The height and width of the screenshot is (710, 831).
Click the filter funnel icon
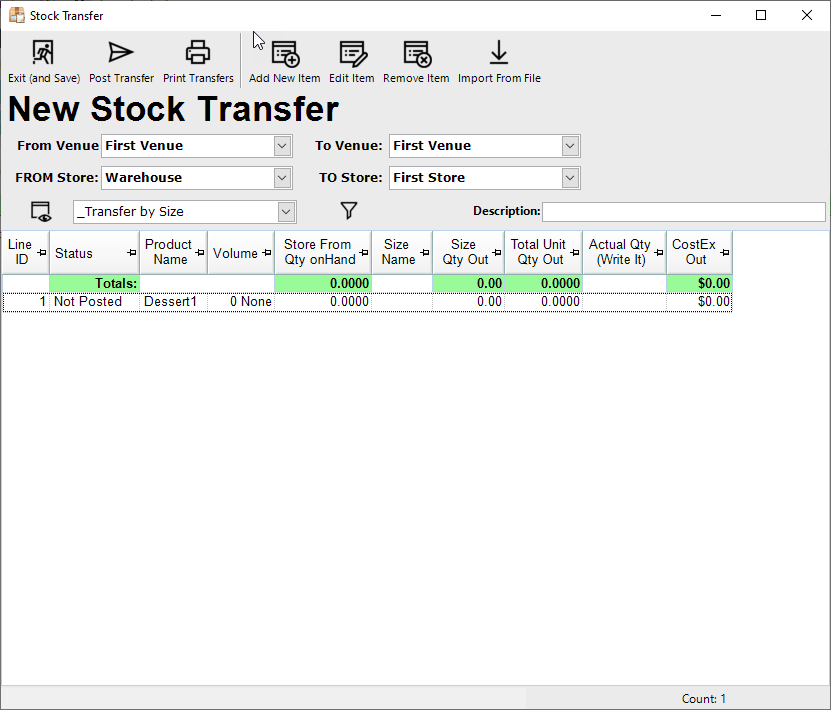click(x=348, y=211)
